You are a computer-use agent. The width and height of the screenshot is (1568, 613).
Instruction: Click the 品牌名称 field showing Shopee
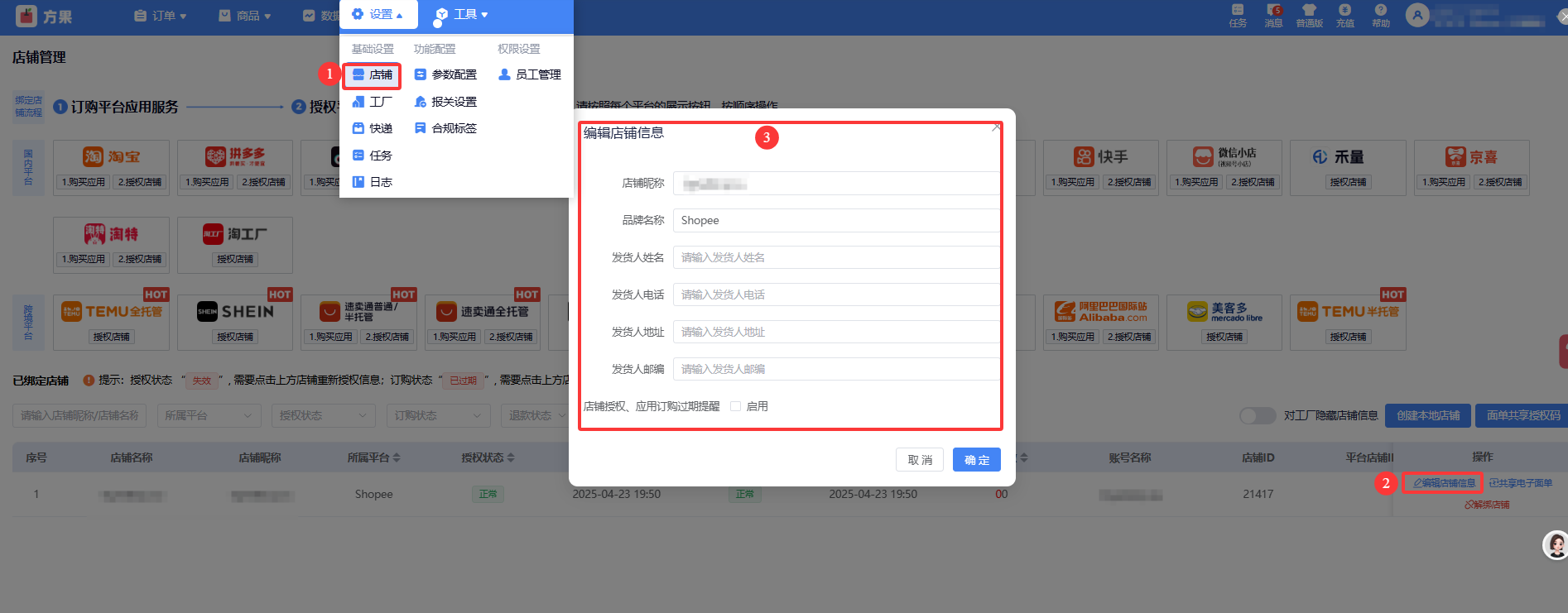[x=836, y=220]
